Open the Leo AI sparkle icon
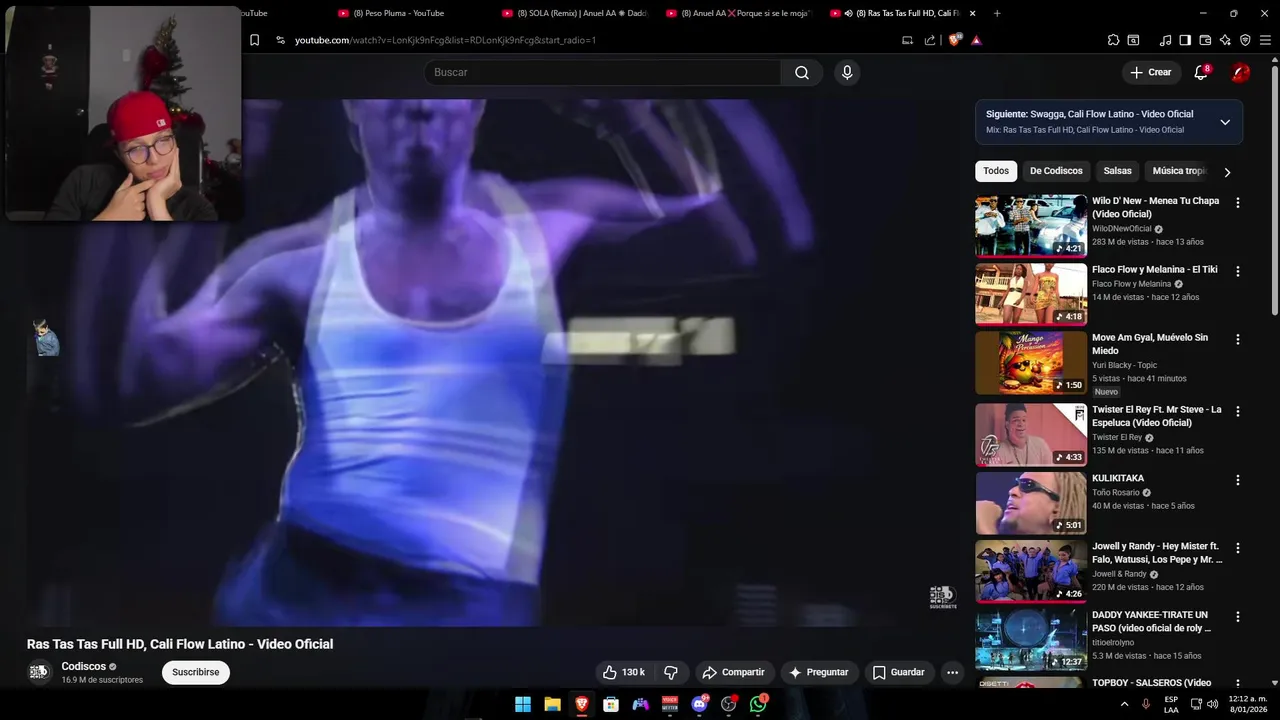The width and height of the screenshot is (1280, 720). [1225, 40]
